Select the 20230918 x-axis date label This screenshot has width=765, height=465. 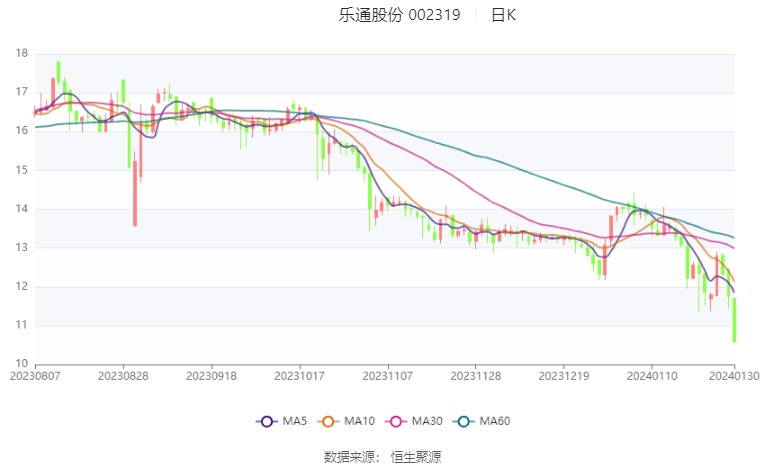(211, 378)
